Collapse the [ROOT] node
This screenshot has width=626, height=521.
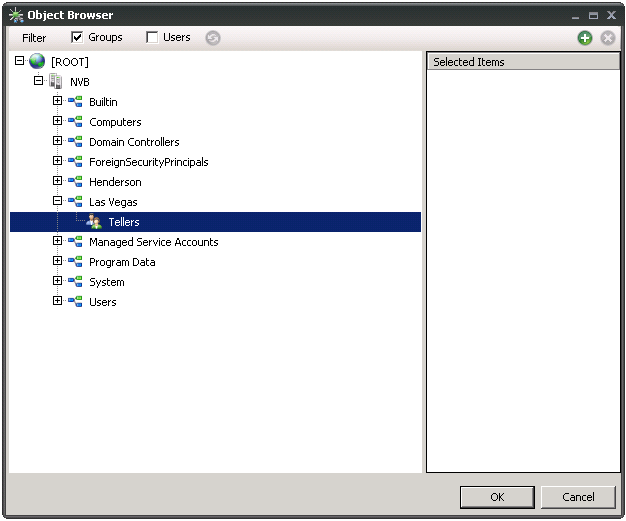coord(19,61)
